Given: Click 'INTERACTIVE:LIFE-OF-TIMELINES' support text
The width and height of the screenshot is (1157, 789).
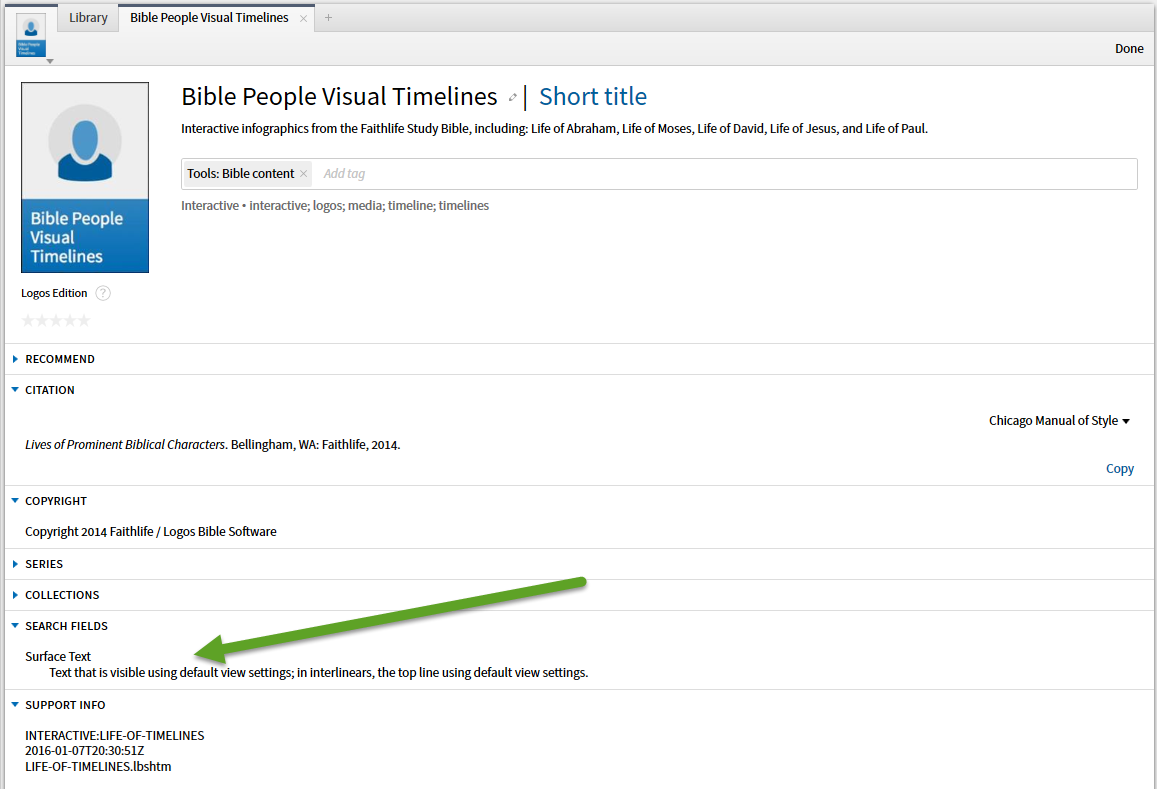Looking at the screenshot, I should tap(114, 736).
